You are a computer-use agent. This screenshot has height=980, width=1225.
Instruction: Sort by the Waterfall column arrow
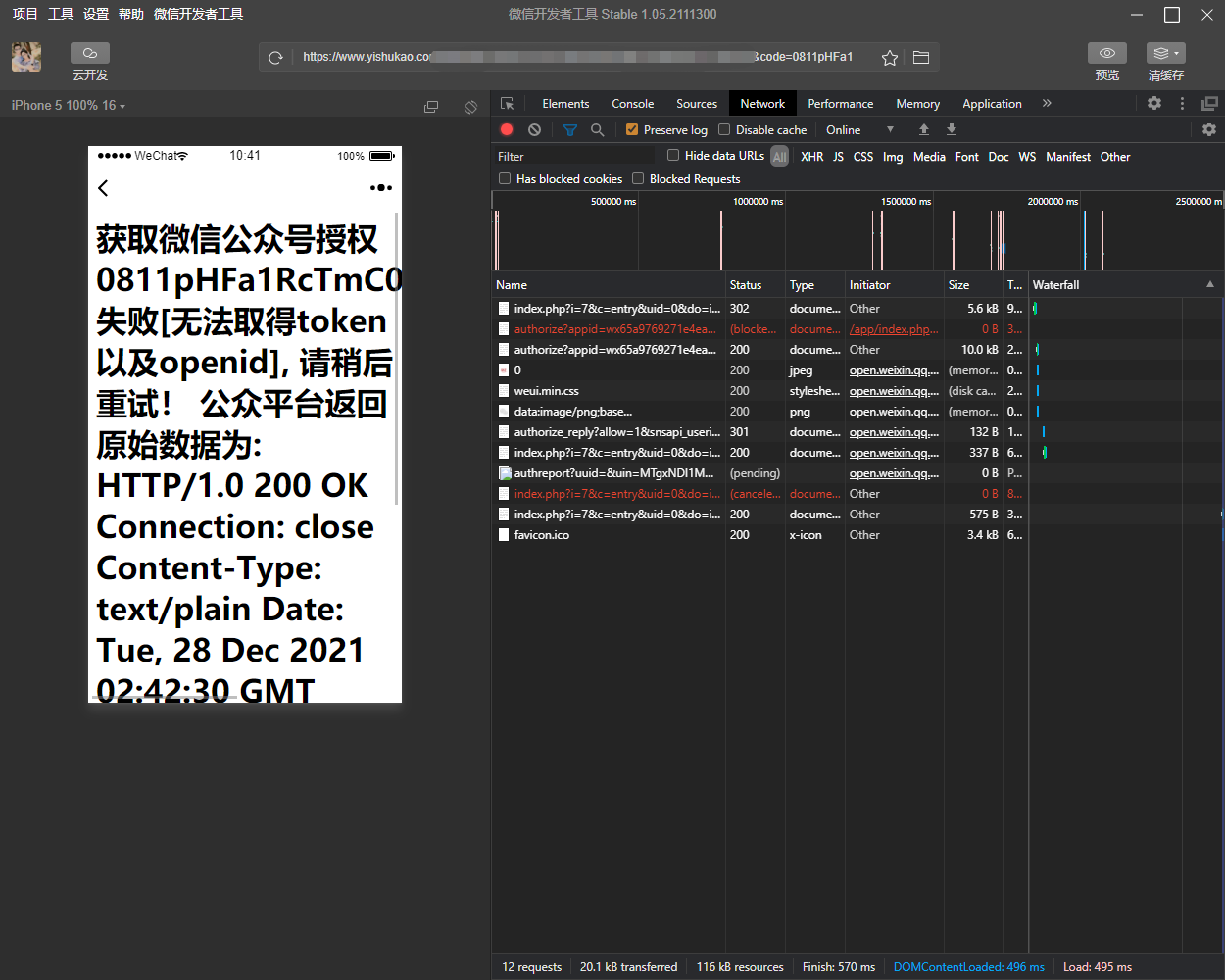coord(1210,284)
